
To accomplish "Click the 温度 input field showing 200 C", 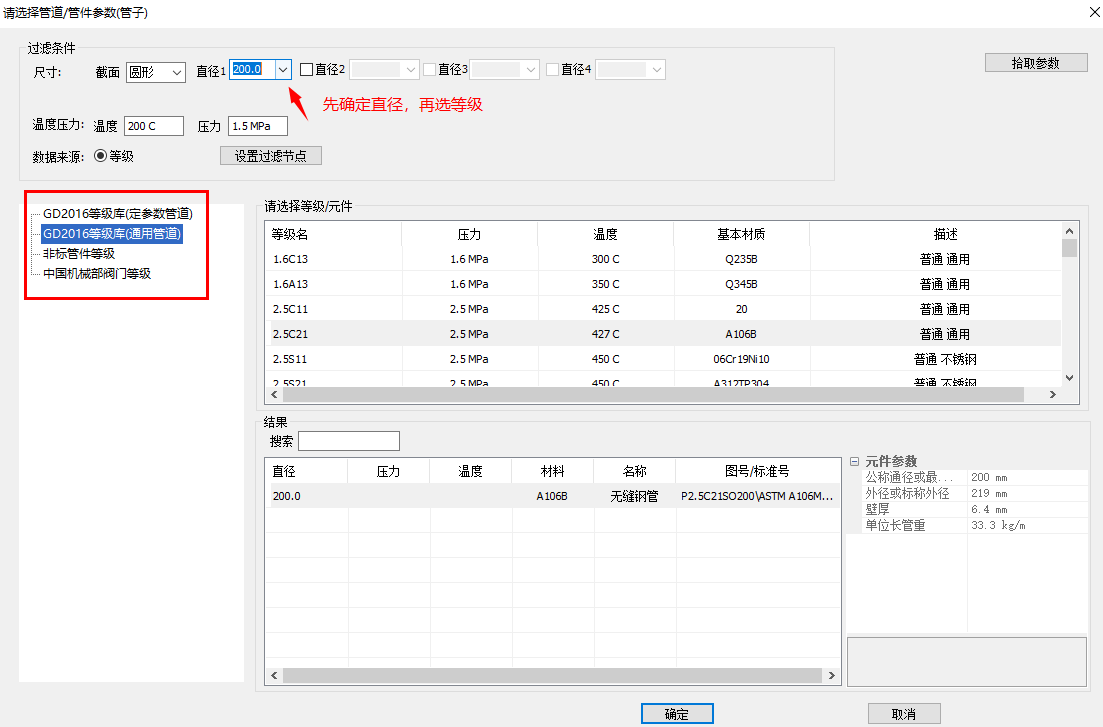I will coord(153,126).
